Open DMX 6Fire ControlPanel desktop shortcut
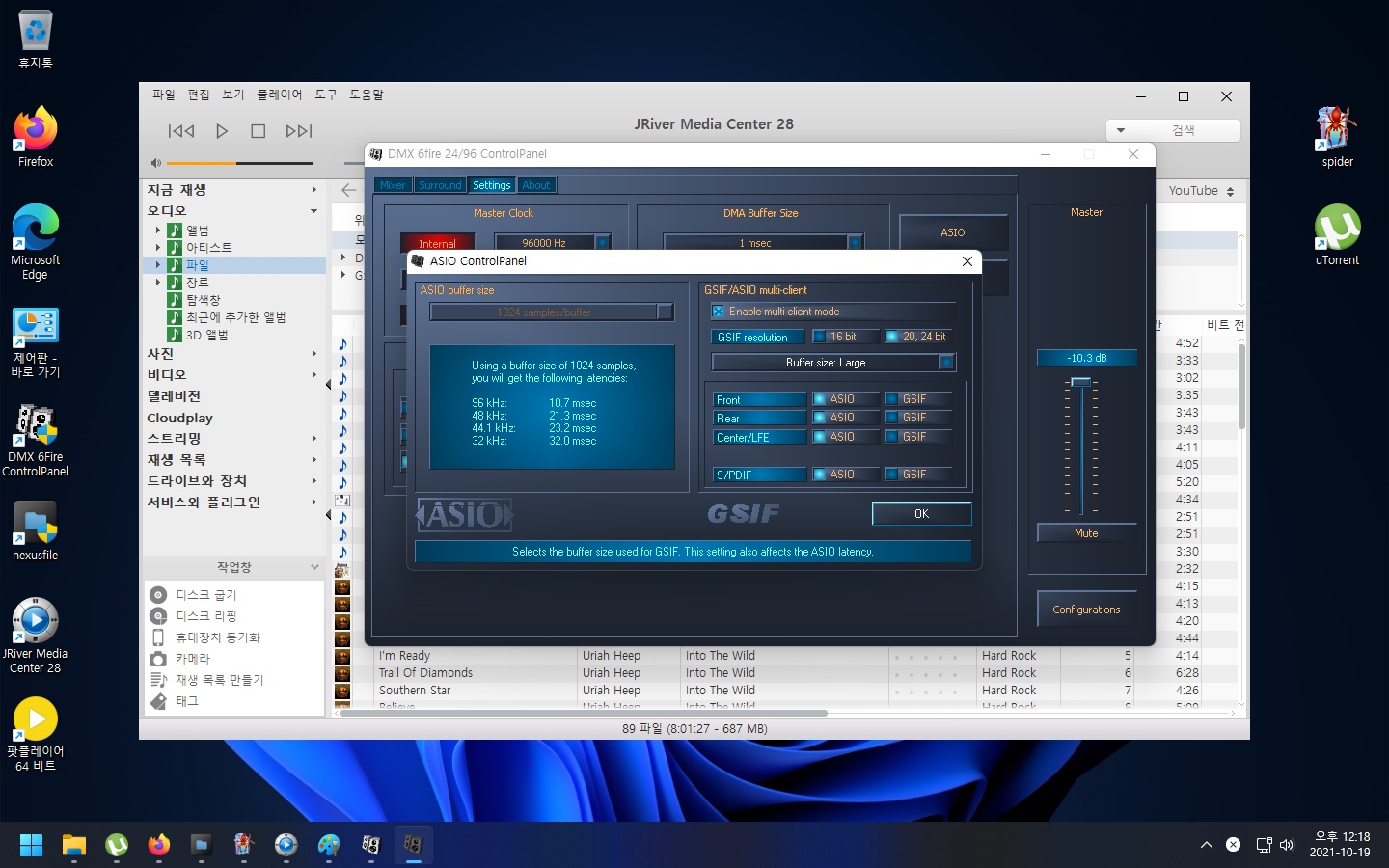This screenshot has width=1389, height=868. [x=36, y=440]
